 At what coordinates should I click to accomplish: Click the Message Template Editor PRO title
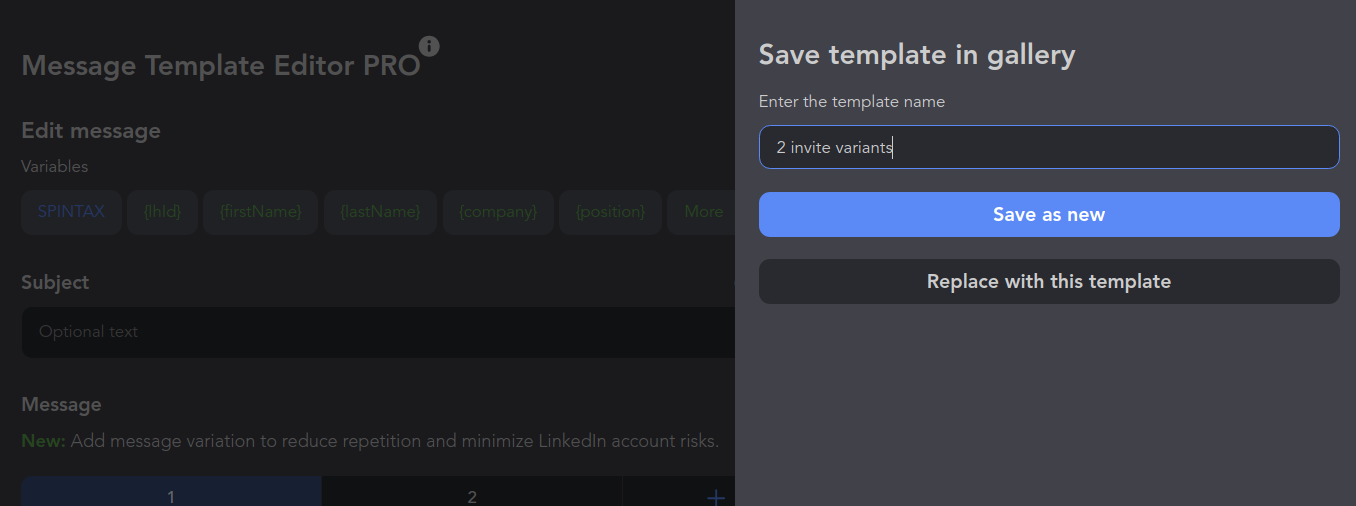(220, 66)
